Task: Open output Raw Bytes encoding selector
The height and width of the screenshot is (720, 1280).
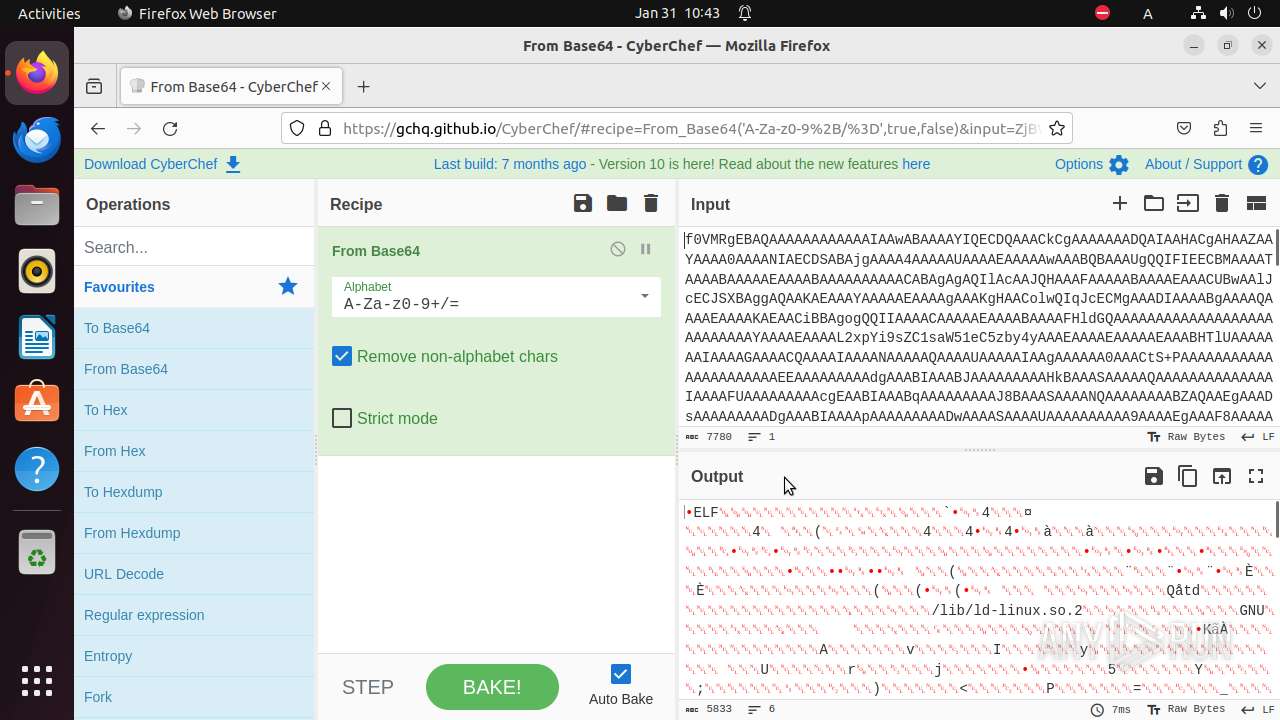Action: point(1186,709)
